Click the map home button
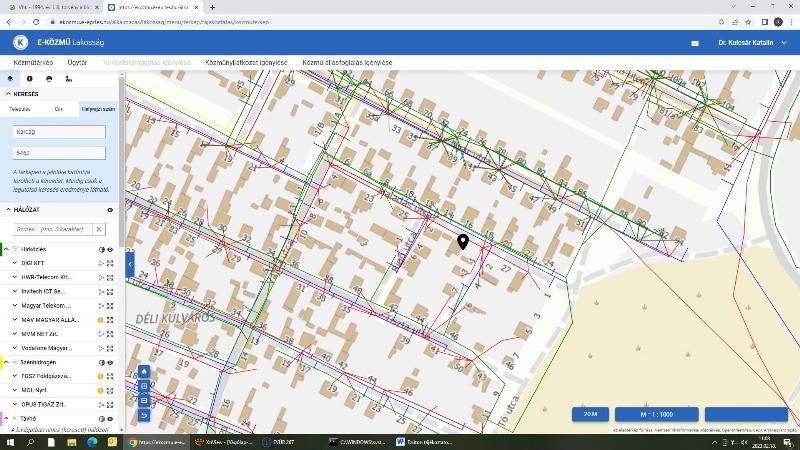The height and width of the screenshot is (450, 800). coord(144,372)
